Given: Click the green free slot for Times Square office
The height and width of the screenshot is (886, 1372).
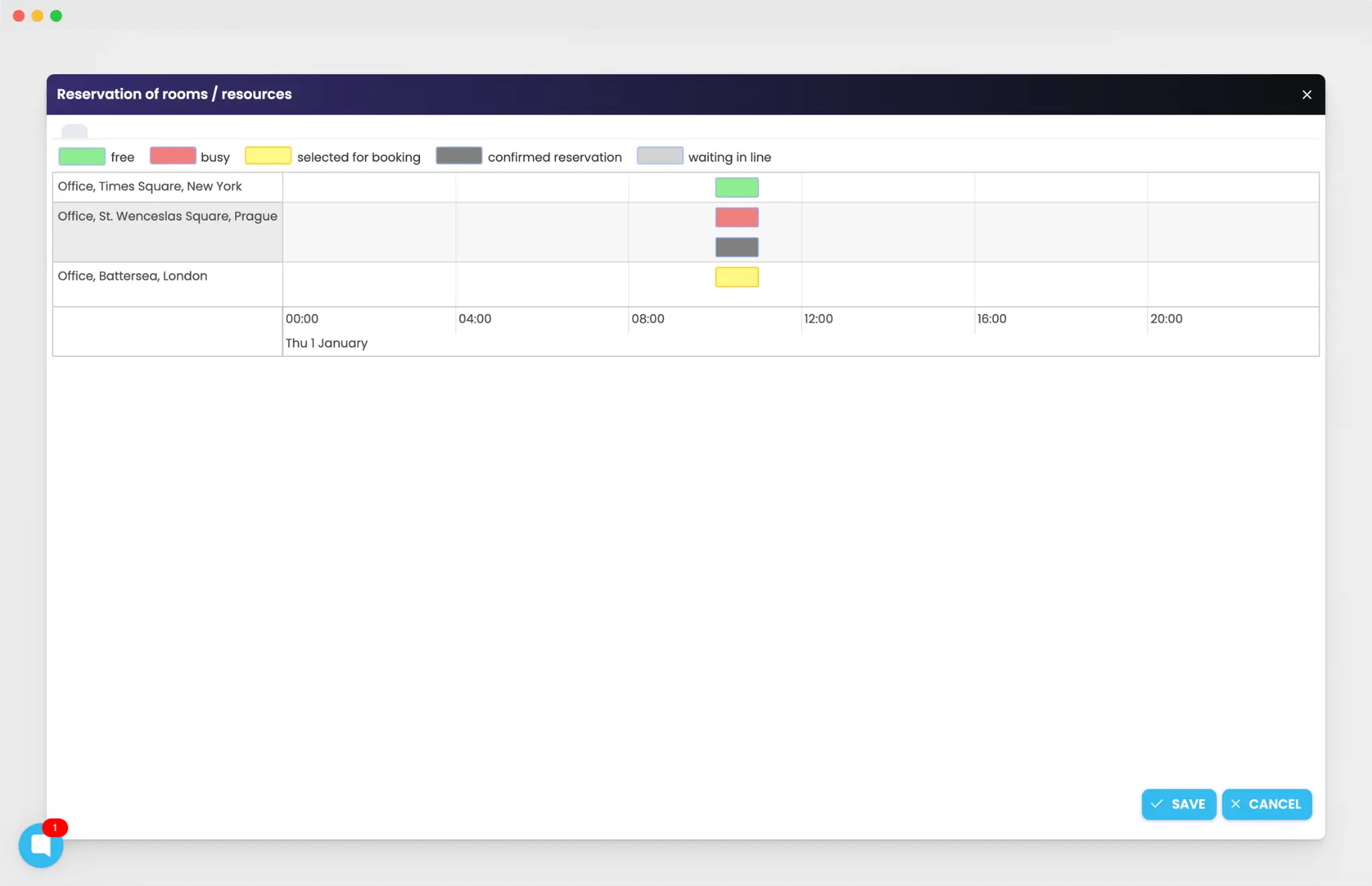Looking at the screenshot, I should pyautogui.click(x=737, y=187).
